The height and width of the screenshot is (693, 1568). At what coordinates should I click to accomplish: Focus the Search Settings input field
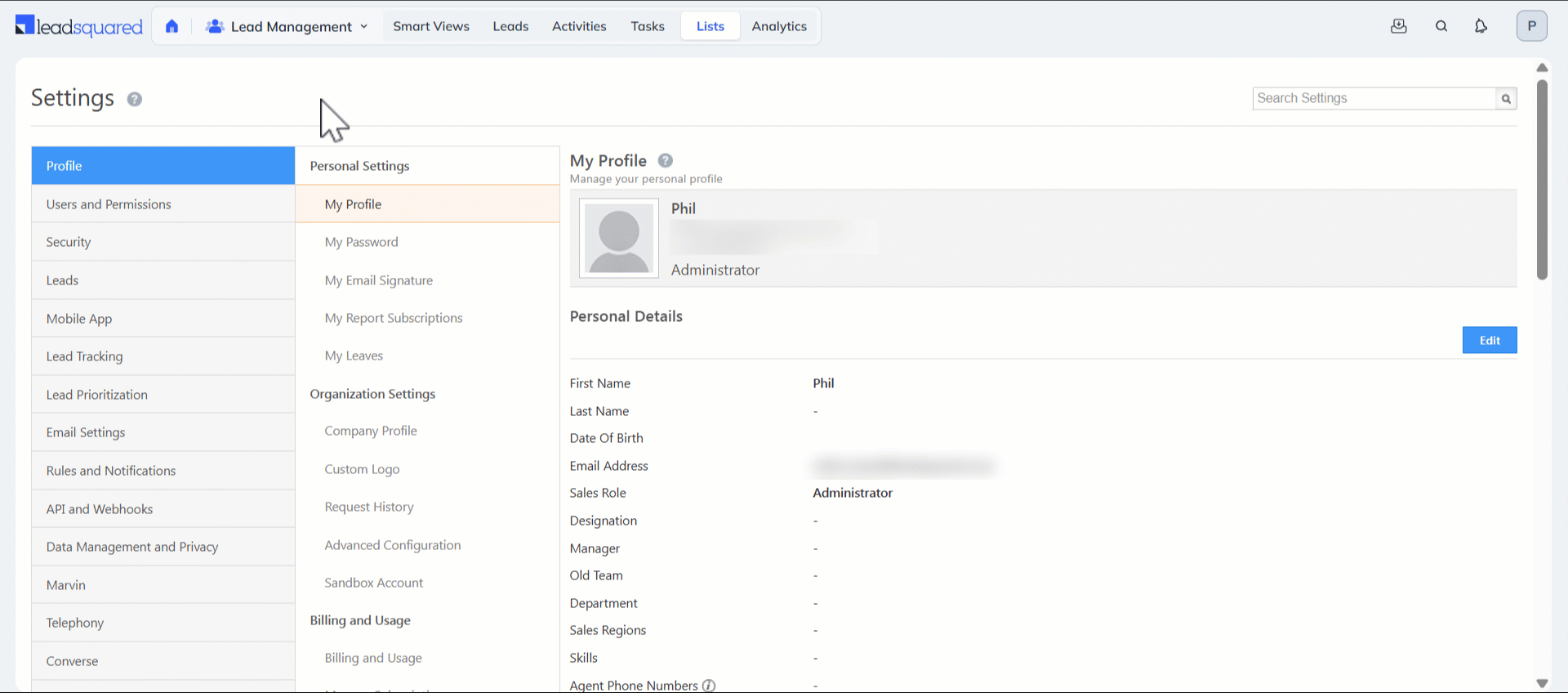tap(1374, 98)
